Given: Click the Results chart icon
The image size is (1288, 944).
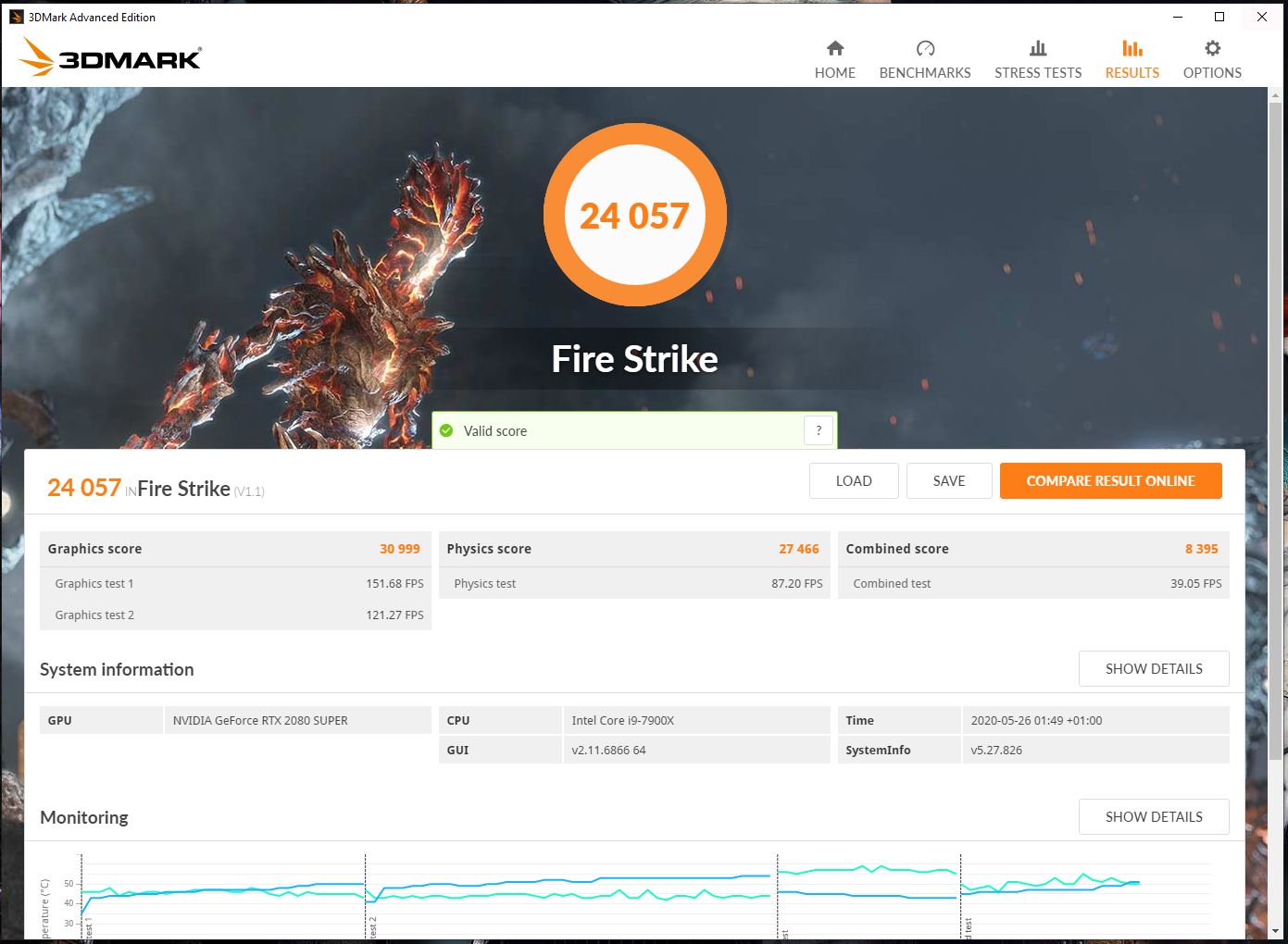Looking at the screenshot, I should coord(1132,48).
